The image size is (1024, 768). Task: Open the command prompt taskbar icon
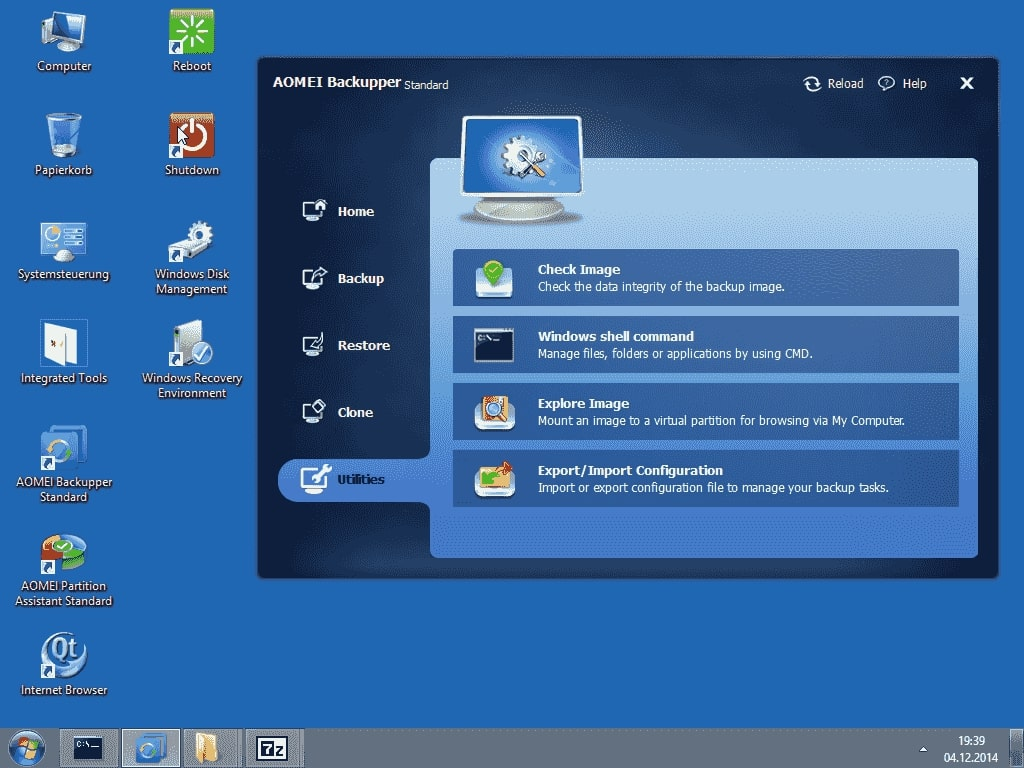pos(89,748)
